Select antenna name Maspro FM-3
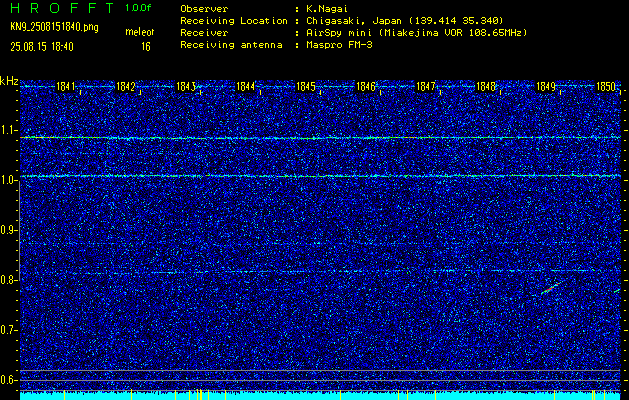The image size is (629, 400). coord(339,45)
